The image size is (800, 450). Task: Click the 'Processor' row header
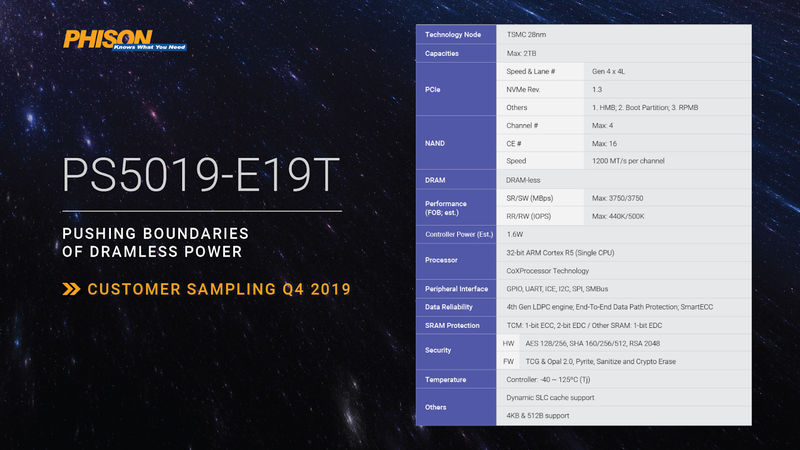tap(456, 260)
